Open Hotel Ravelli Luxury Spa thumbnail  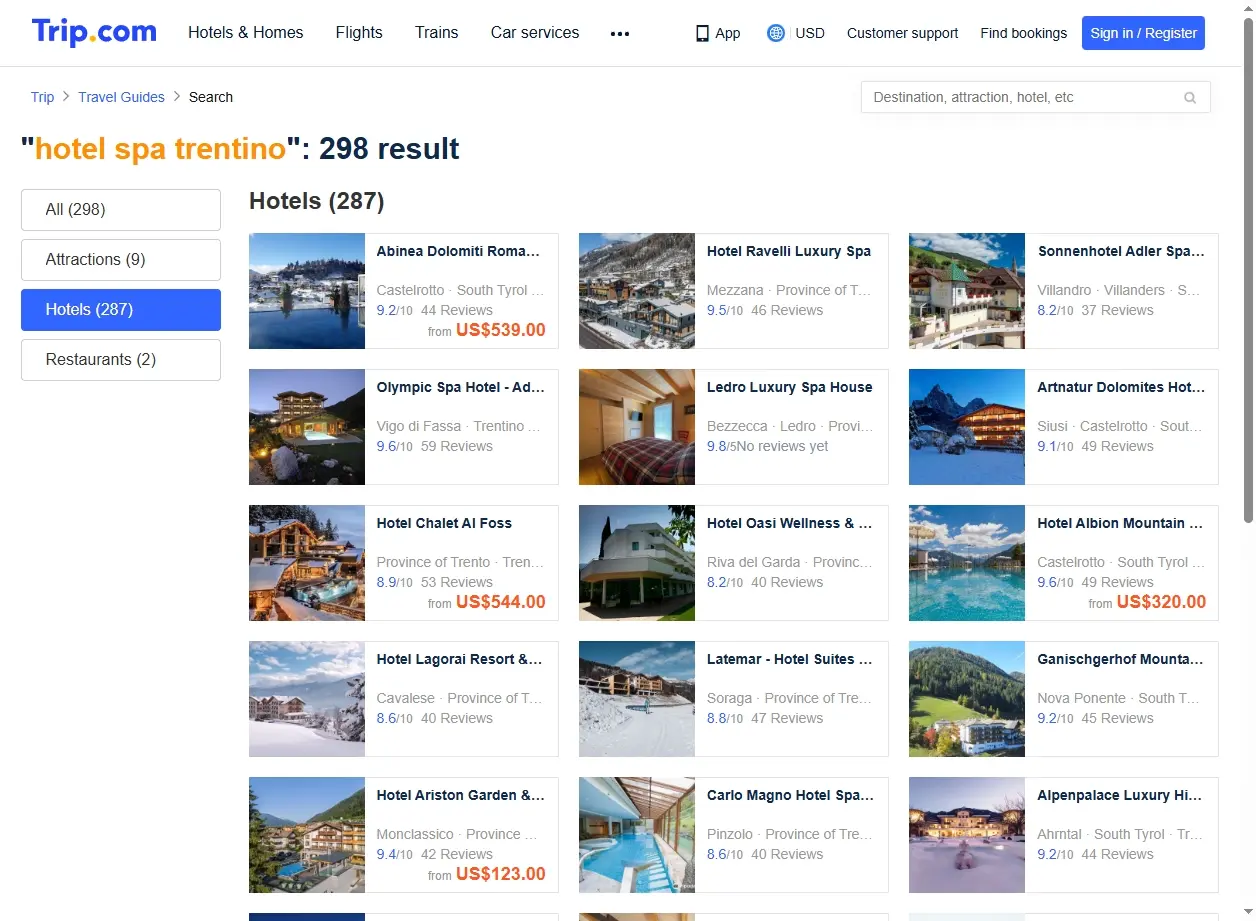pos(637,291)
